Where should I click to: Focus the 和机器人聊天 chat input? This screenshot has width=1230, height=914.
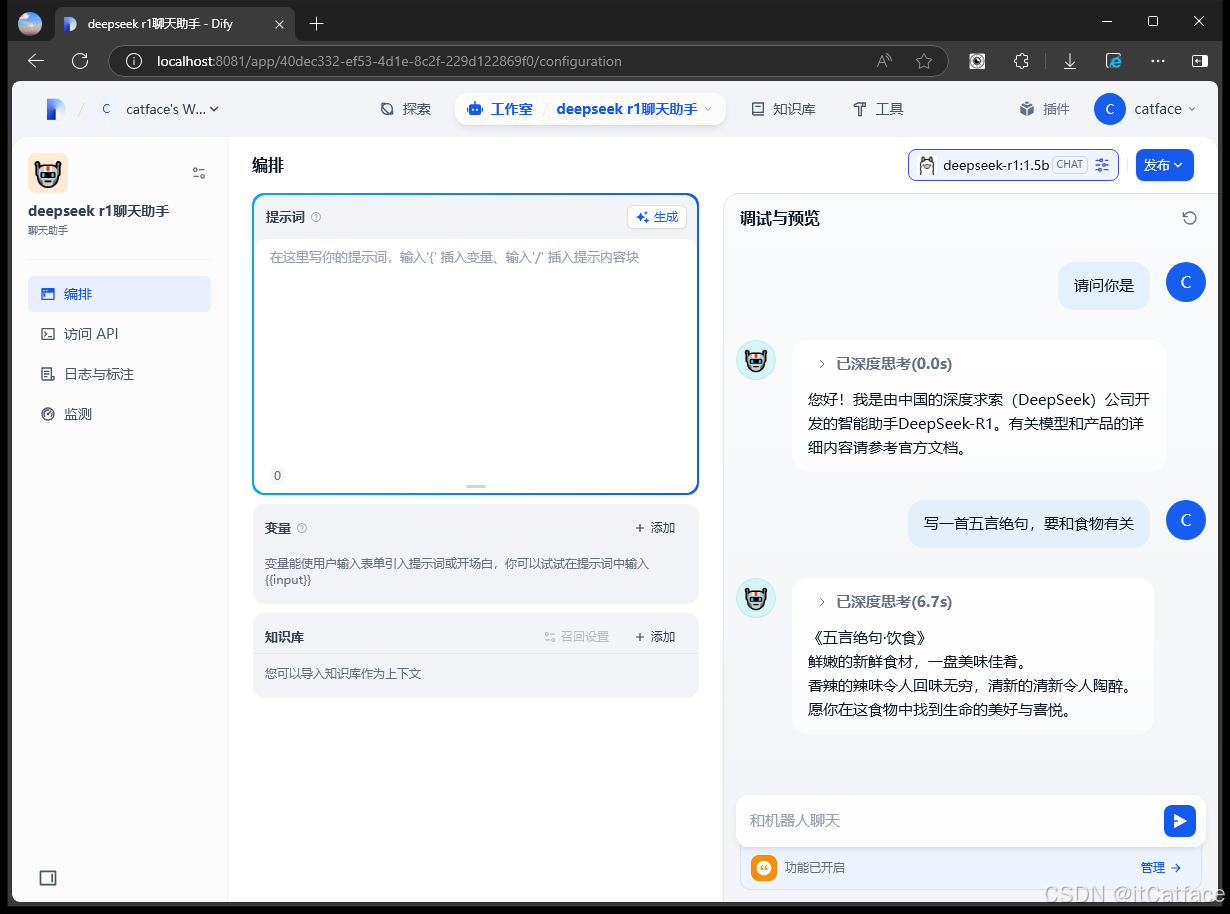950,821
